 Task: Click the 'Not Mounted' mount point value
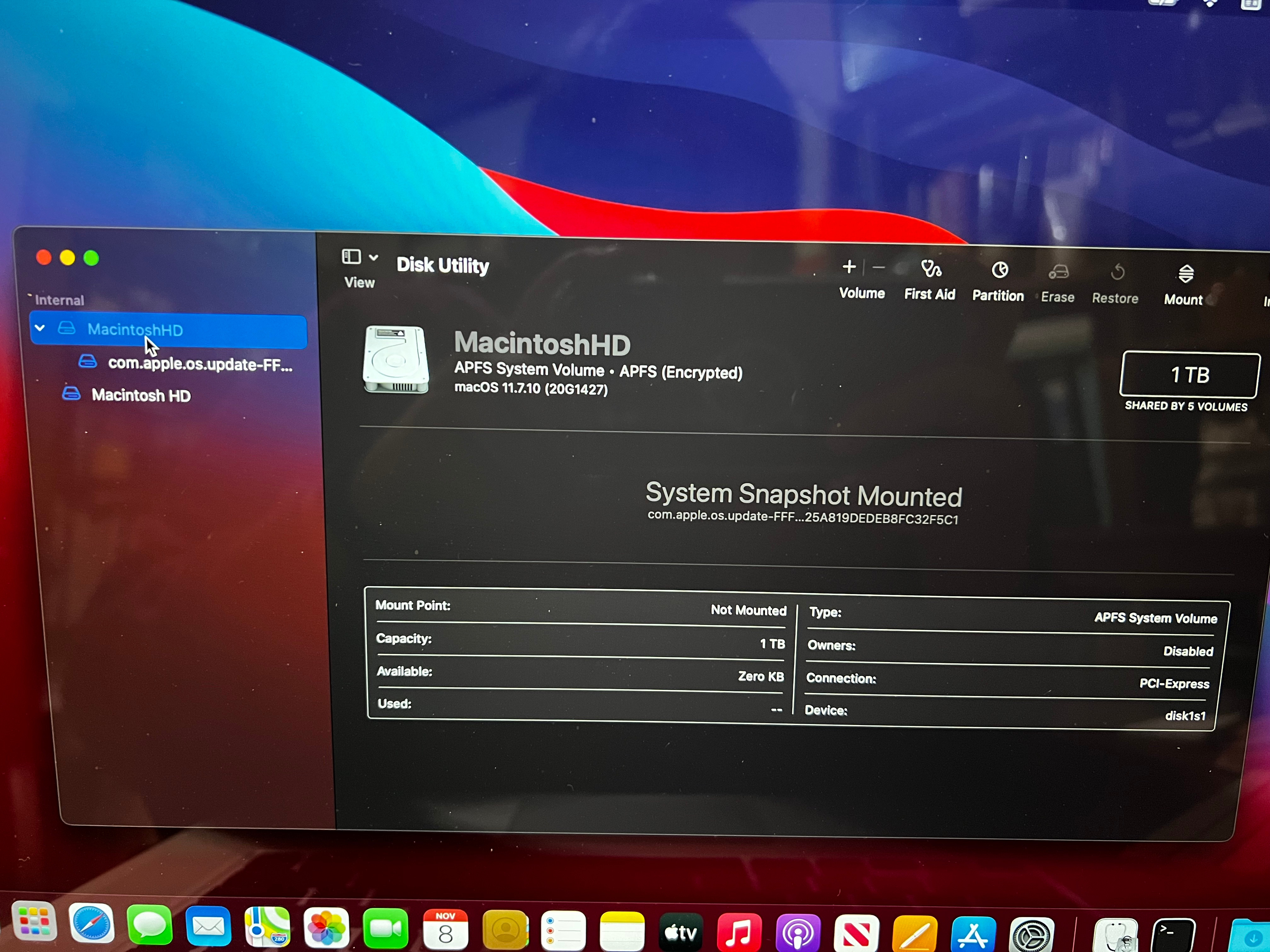tap(749, 610)
